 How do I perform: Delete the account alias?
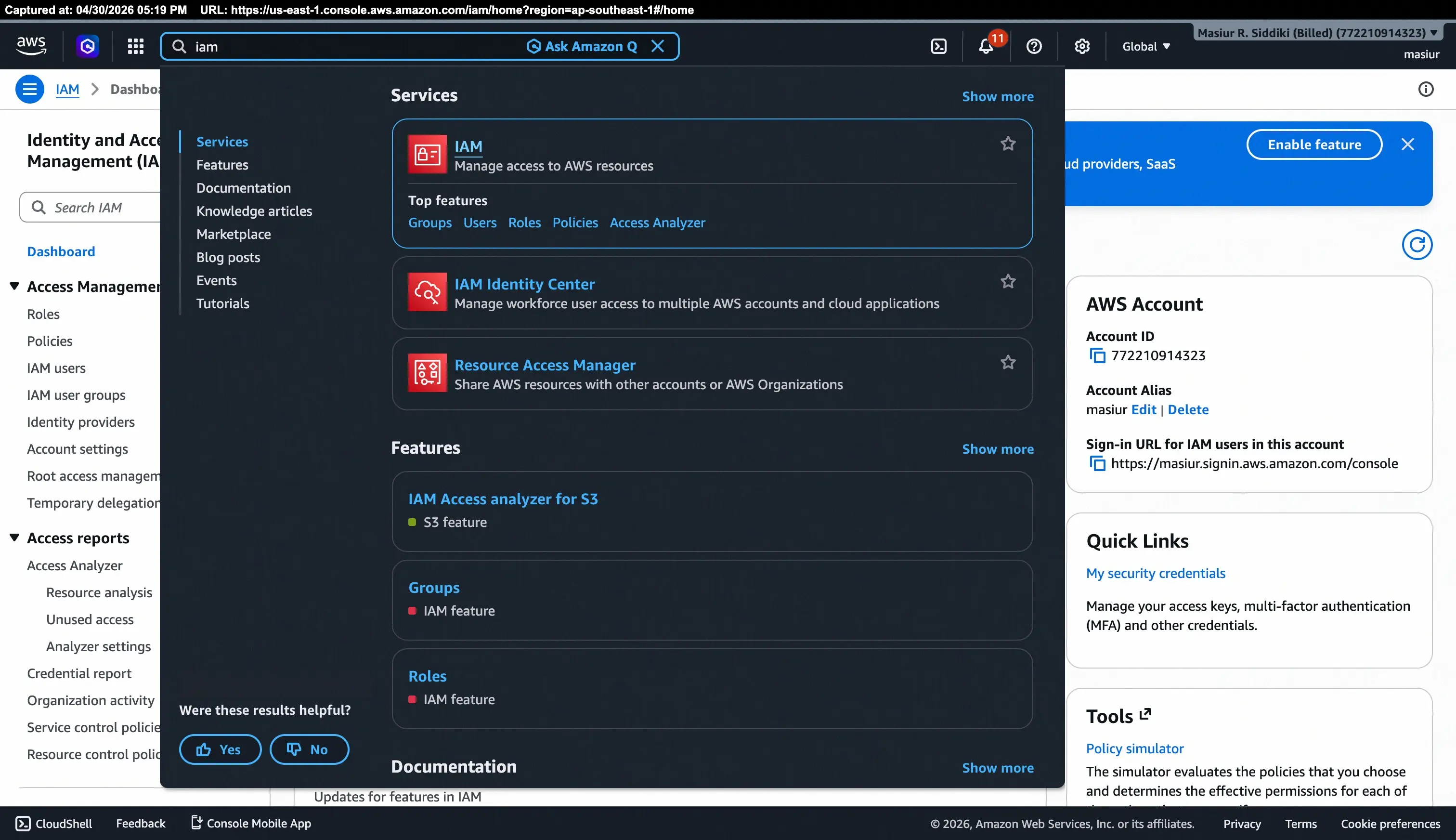[1188, 409]
